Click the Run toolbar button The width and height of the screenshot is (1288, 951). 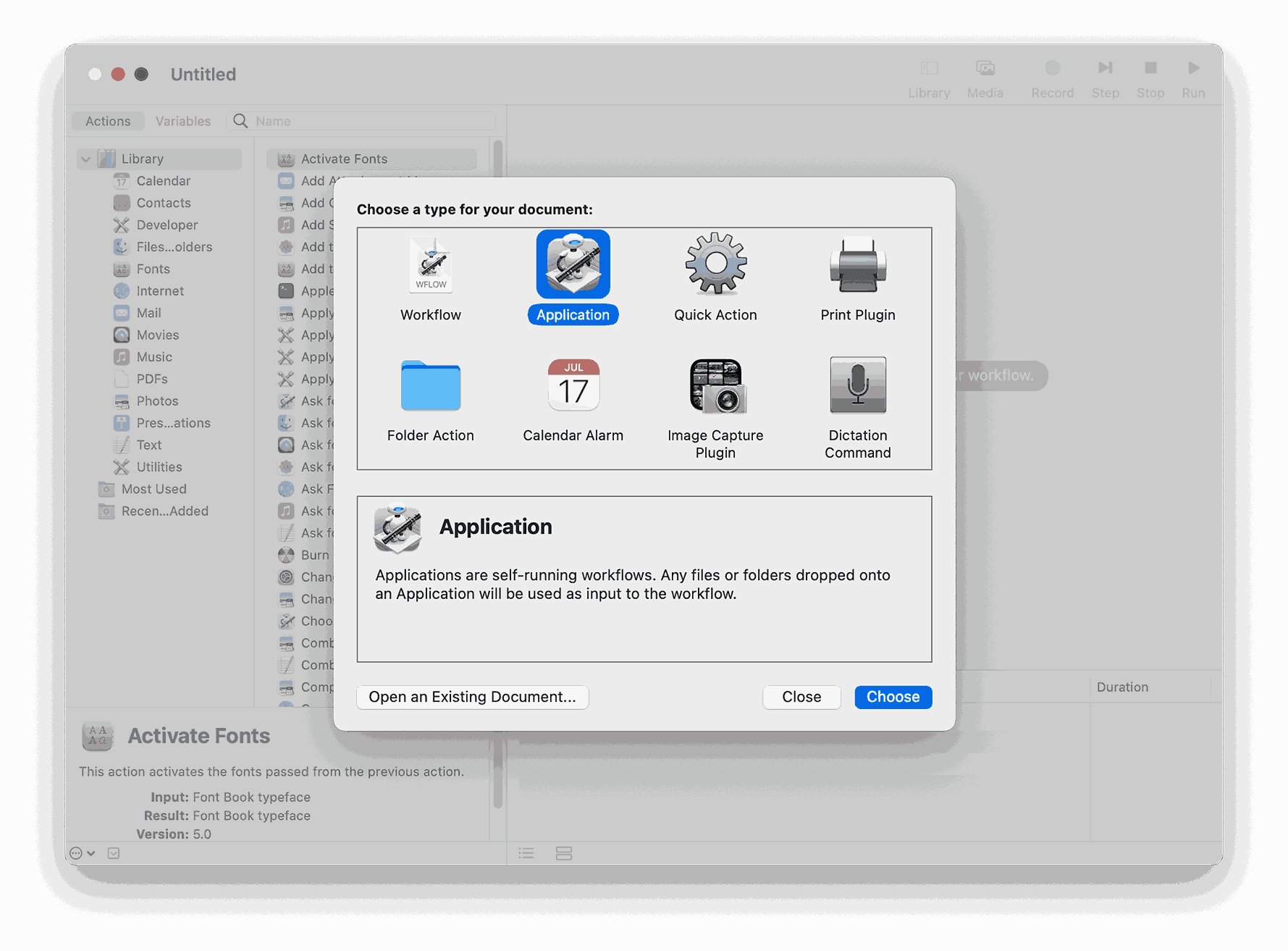tap(1193, 78)
